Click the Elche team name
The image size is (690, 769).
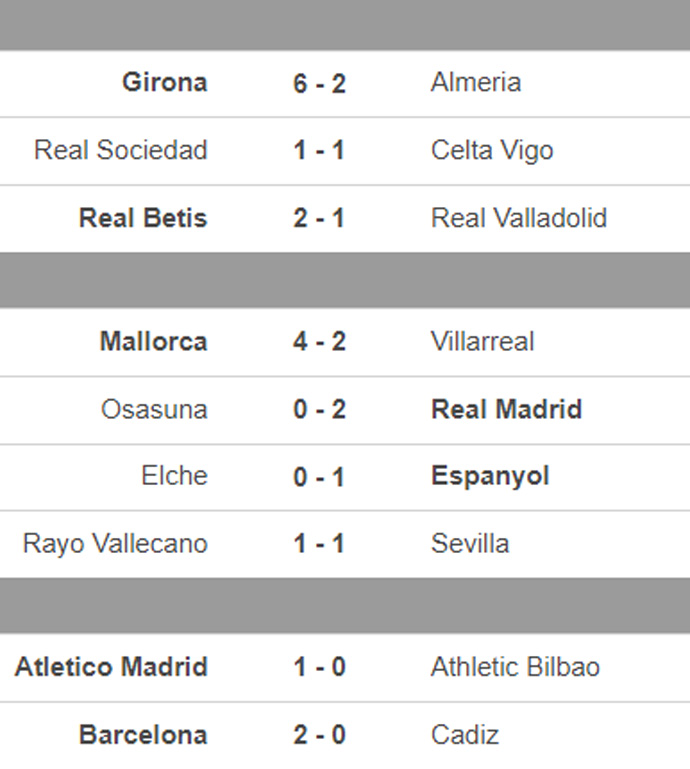(174, 476)
